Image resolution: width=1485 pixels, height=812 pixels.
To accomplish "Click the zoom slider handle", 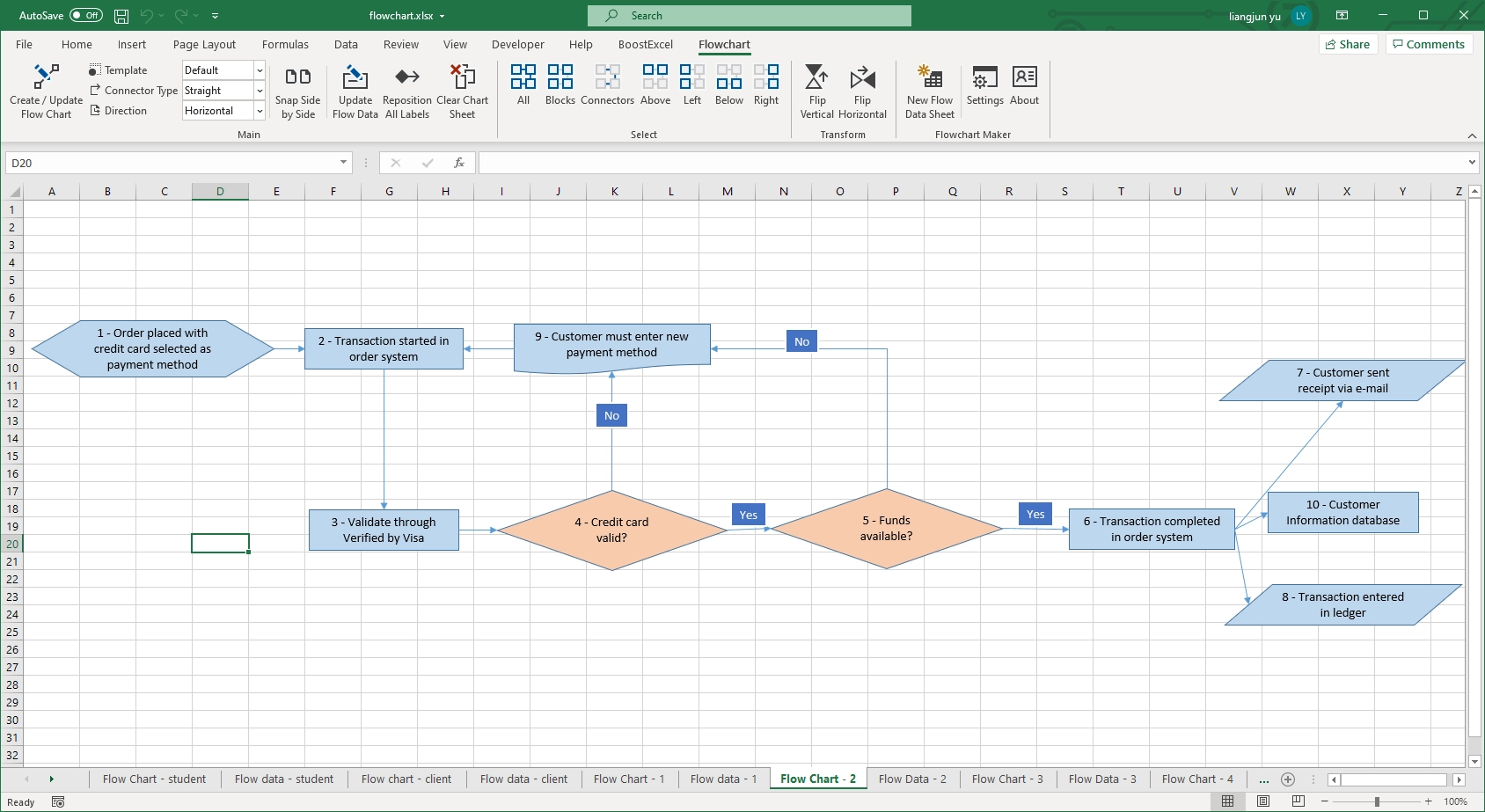I will [1377, 801].
